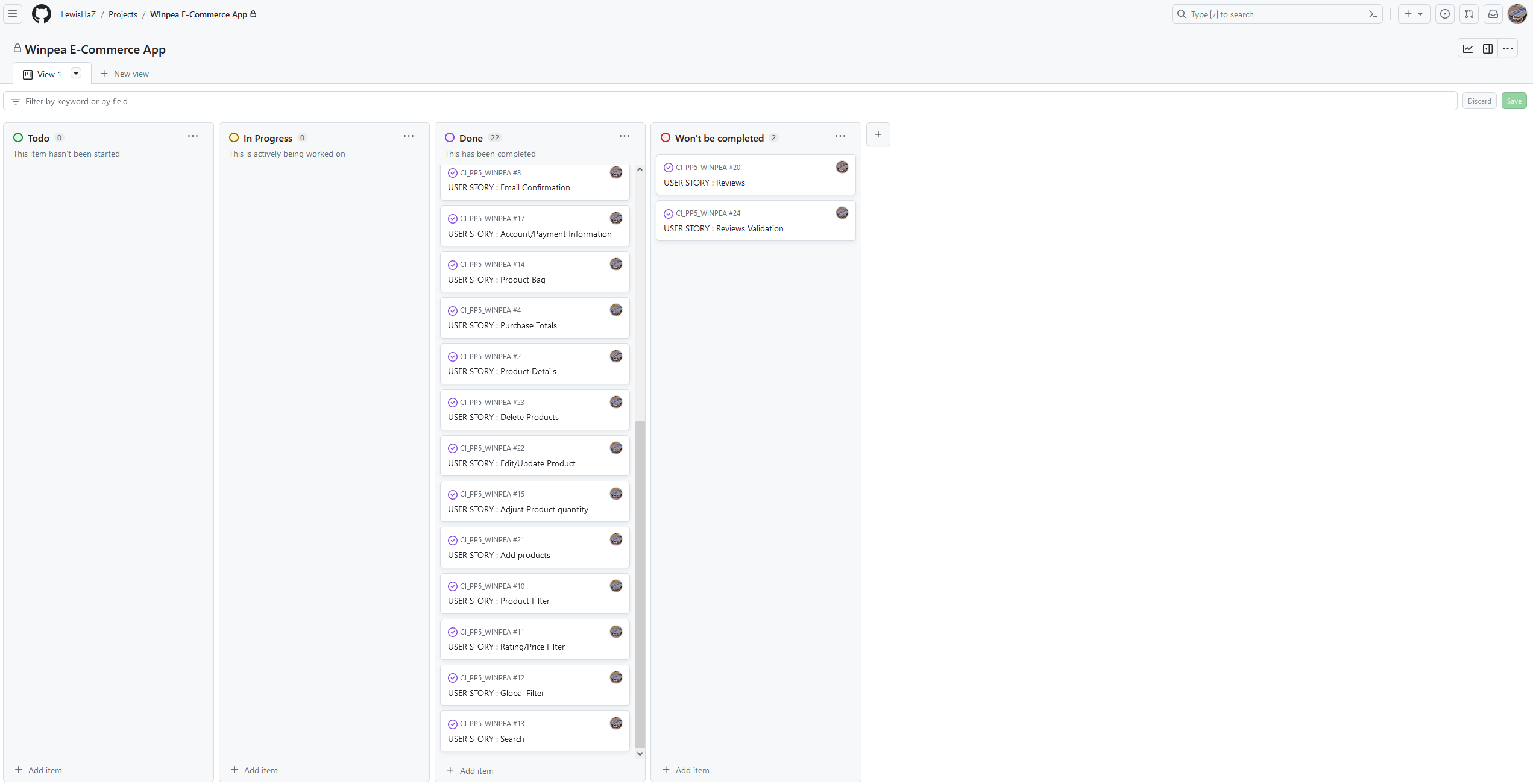This screenshot has height=784, width=1533.
Task: Go to GitHub home via Octocat logo
Action: (x=42, y=14)
